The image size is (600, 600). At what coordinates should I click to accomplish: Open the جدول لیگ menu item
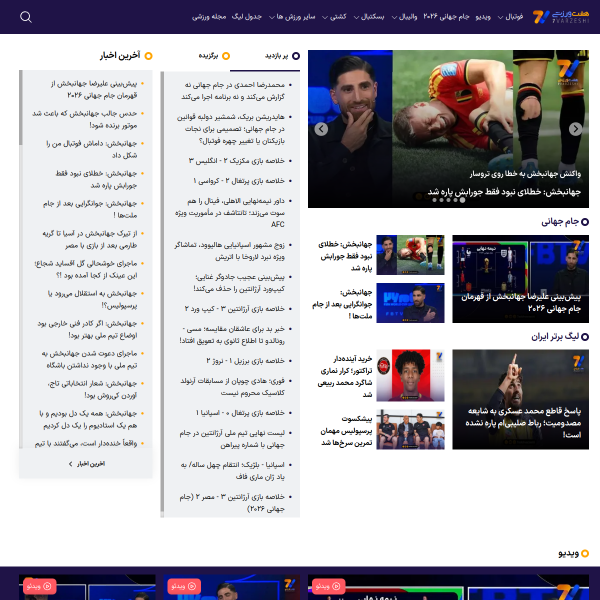[x=246, y=17]
